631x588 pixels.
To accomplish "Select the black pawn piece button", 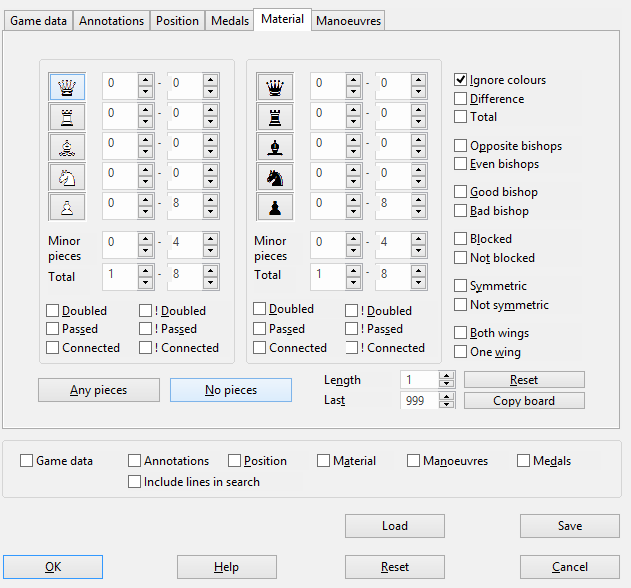I will click(275, 207).
